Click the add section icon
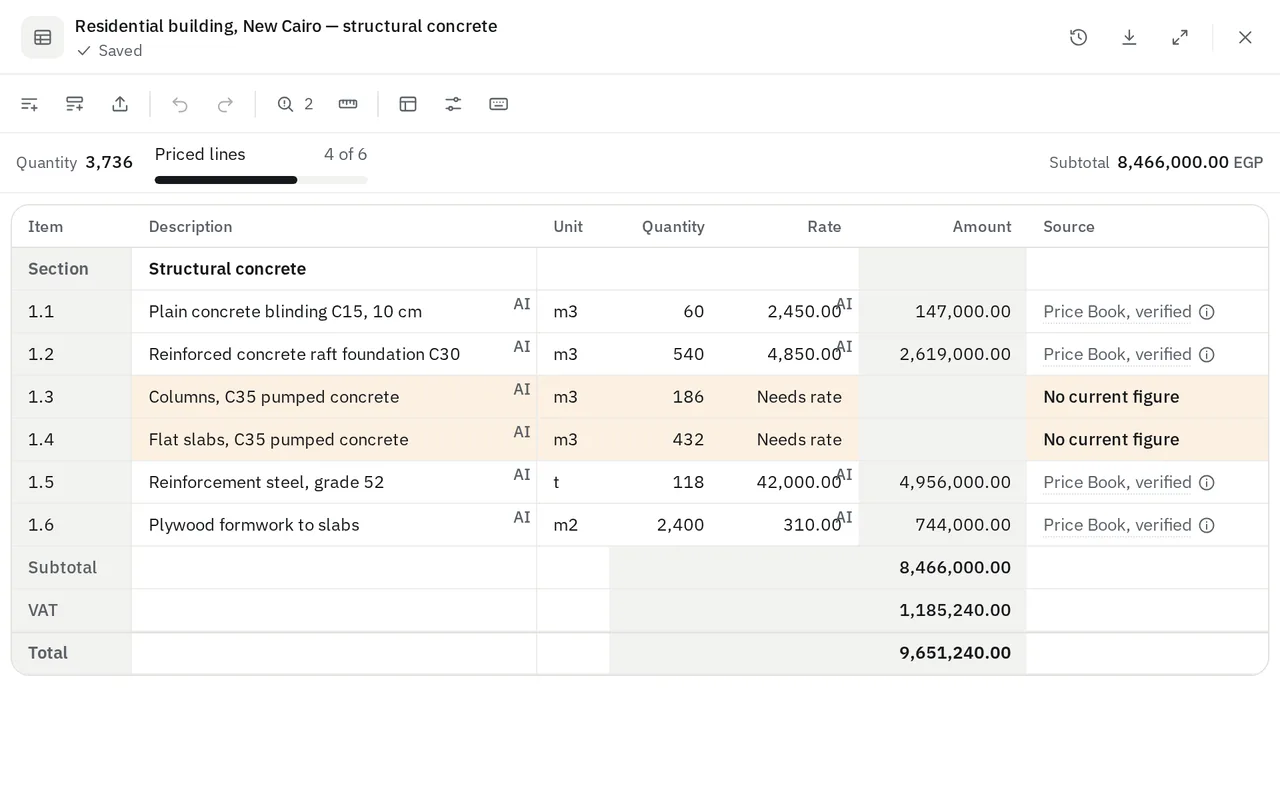 (74, 104)
